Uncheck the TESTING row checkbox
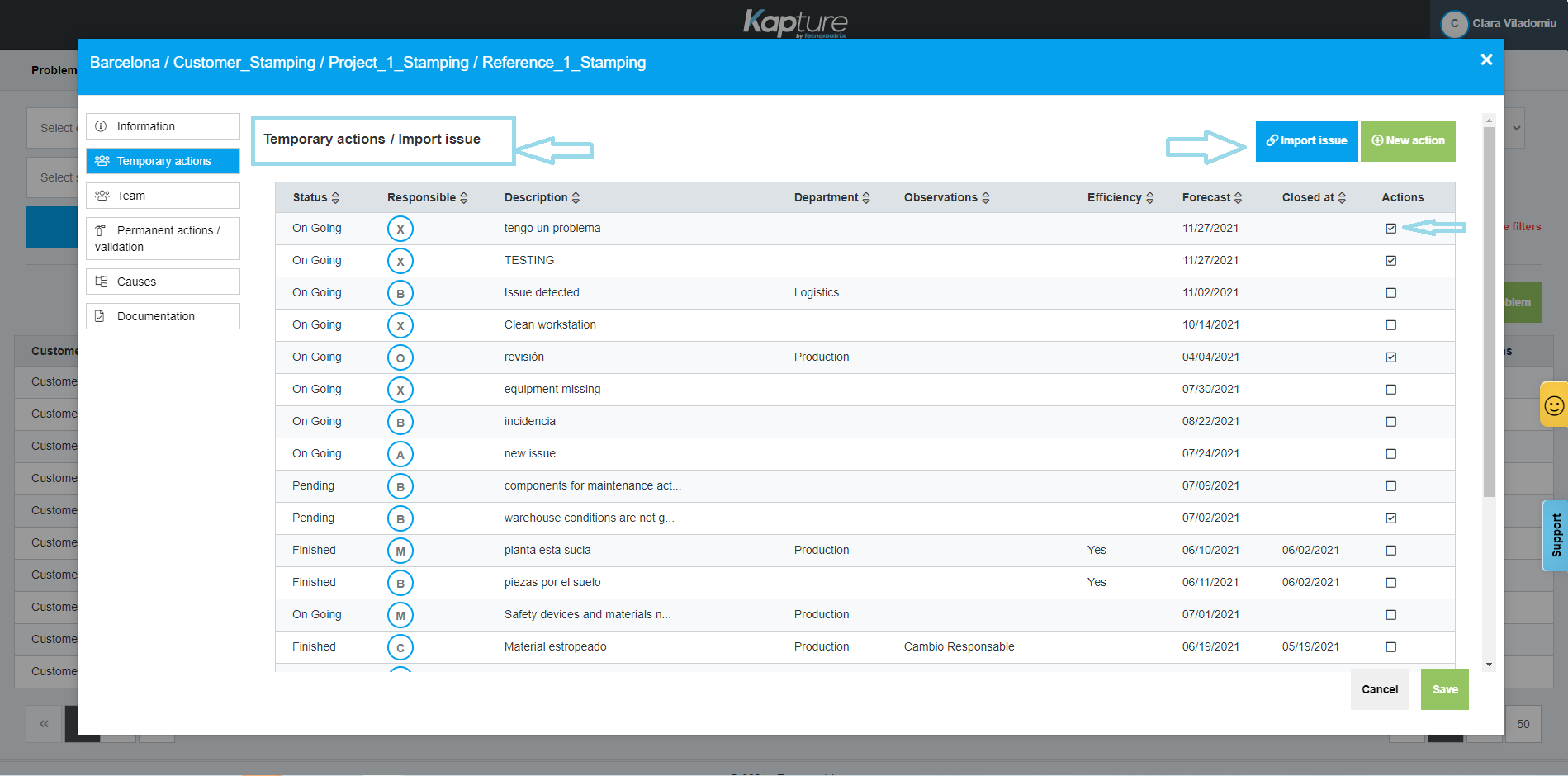The image size is (1568, 776). tap(1390, 261)
